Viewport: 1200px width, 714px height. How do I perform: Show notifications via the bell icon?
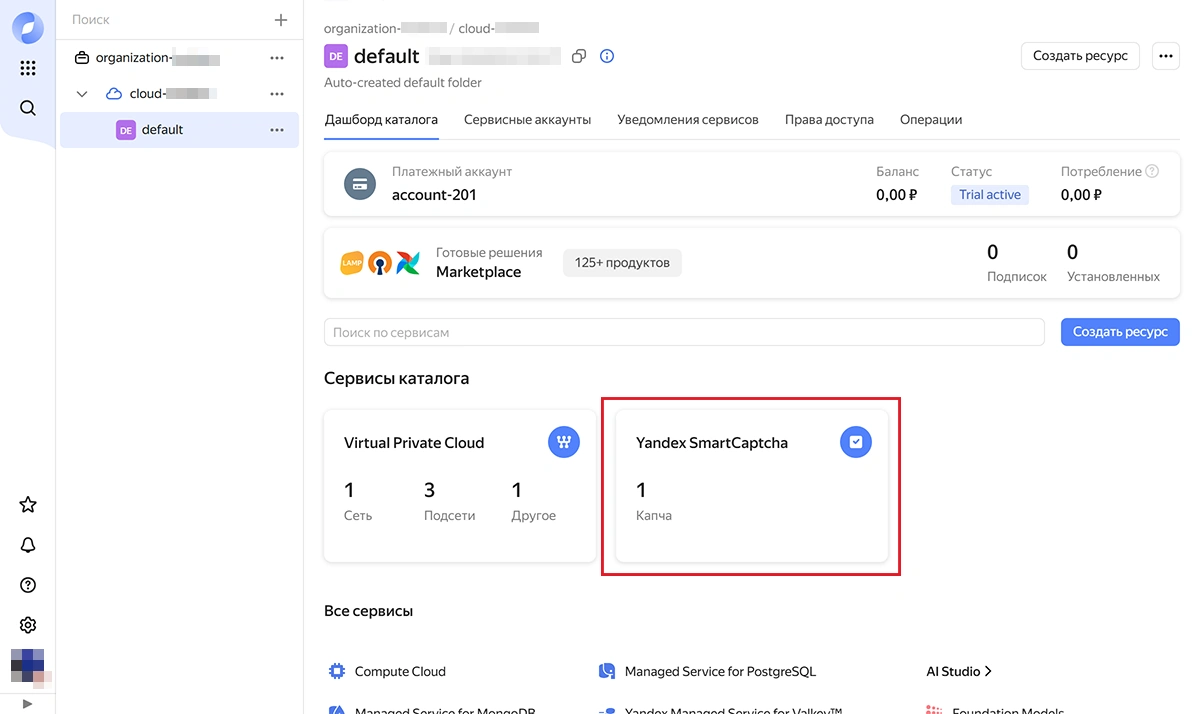[x=28, y=545]
